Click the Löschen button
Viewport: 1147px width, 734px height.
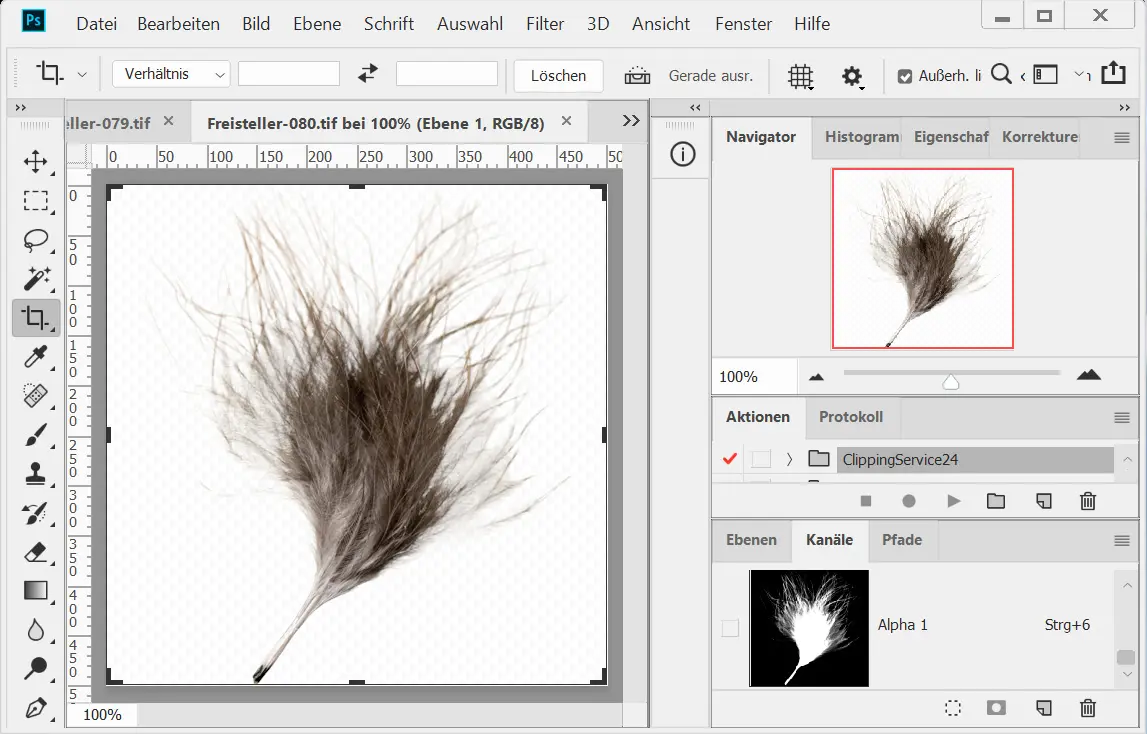[558, 75]
